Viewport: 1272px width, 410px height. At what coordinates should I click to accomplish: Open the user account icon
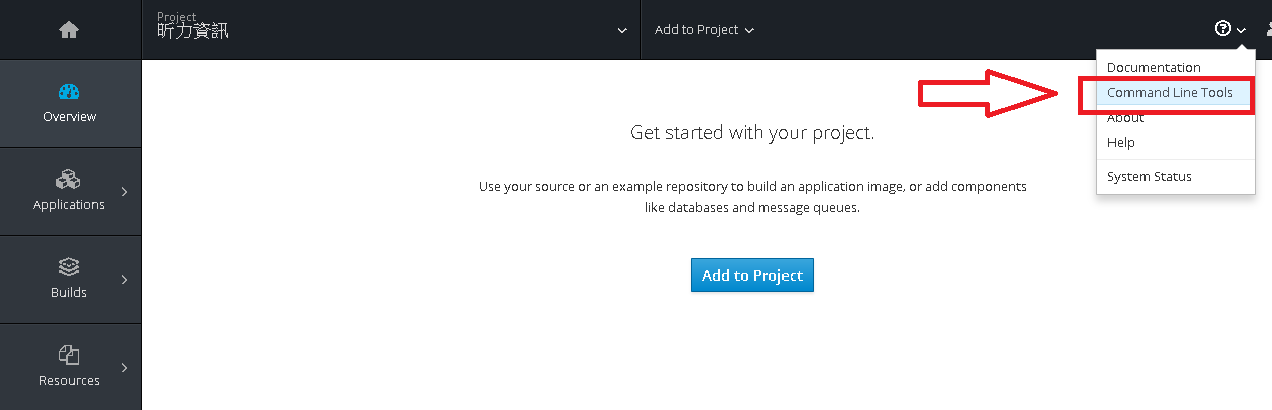click(1268, 29)
